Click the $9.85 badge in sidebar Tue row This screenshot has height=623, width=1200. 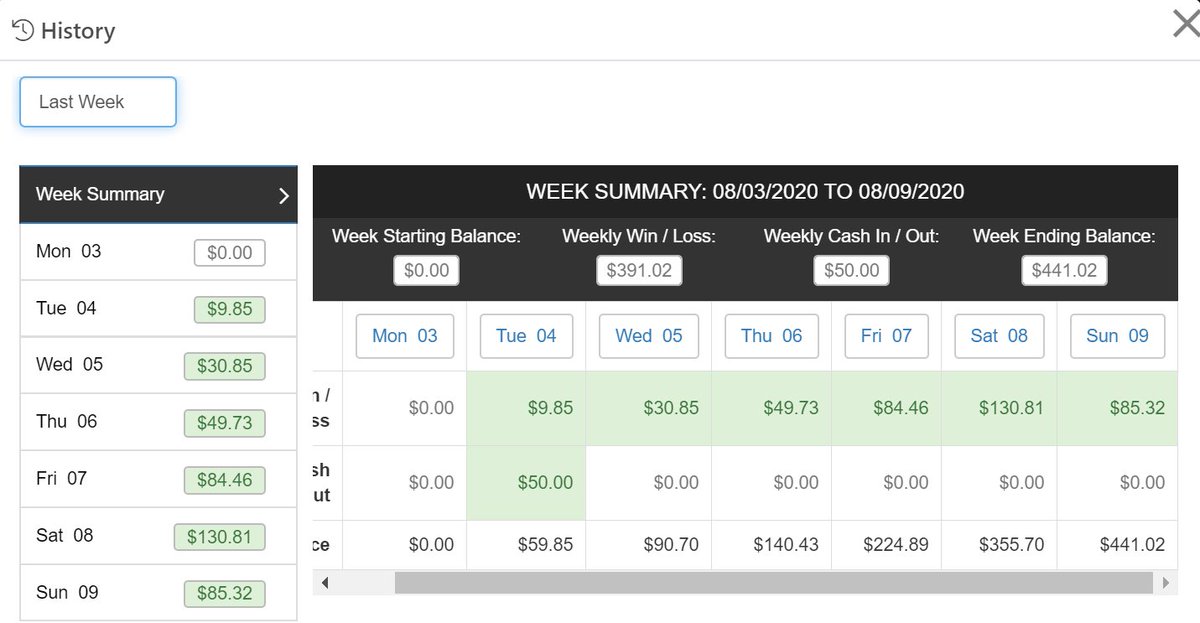pos(230,309)
